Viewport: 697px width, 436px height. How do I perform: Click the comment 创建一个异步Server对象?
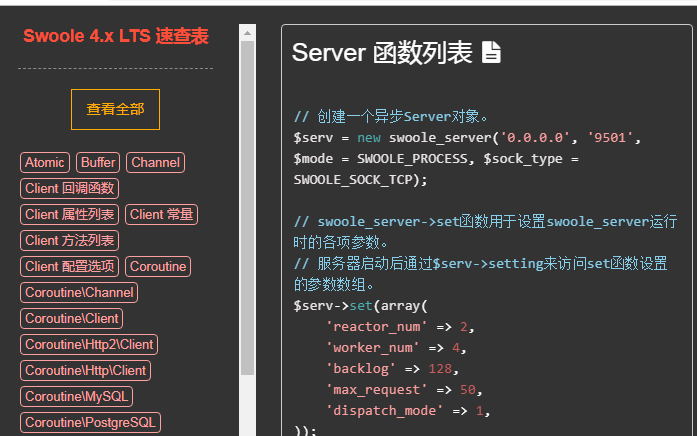(x=390, y=116)
